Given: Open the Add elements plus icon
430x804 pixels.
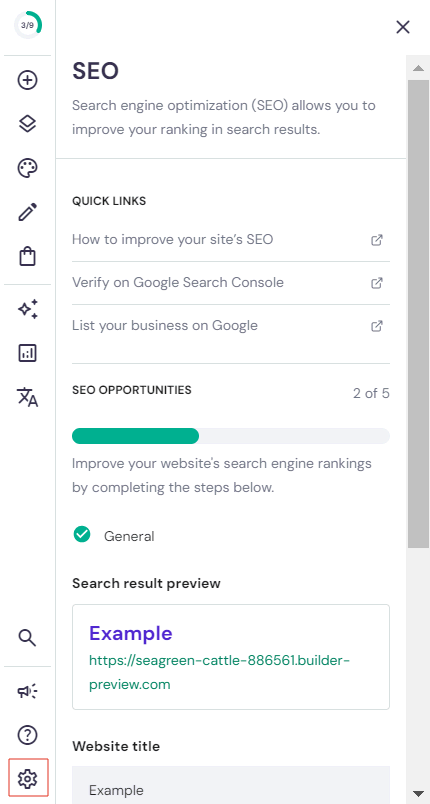Looking at the screenshot, I should coord(28,80).
